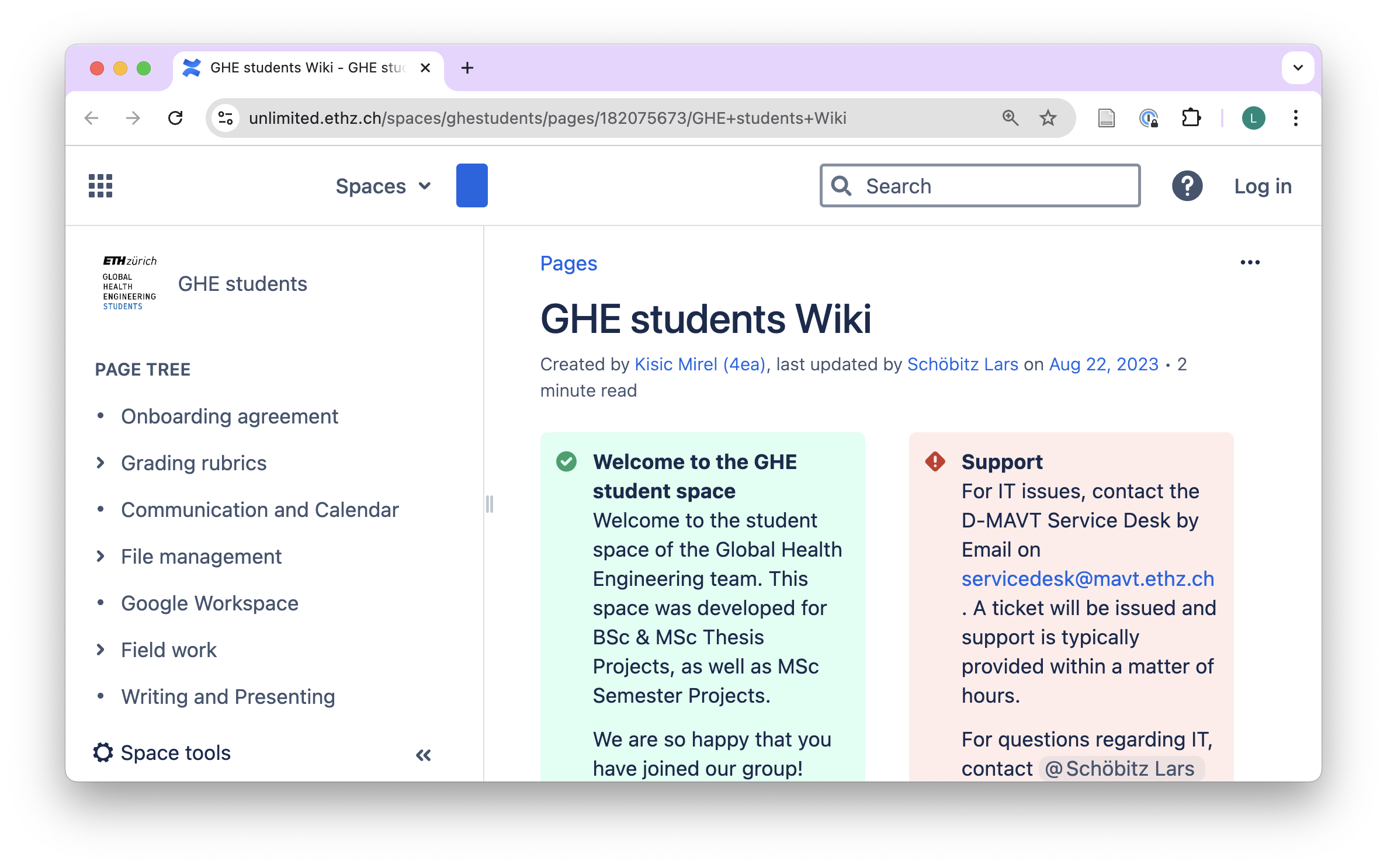The width and height of the screenshot is (1387, 868).
Task: View site information icon in address bar
Action: pos(226,119)
